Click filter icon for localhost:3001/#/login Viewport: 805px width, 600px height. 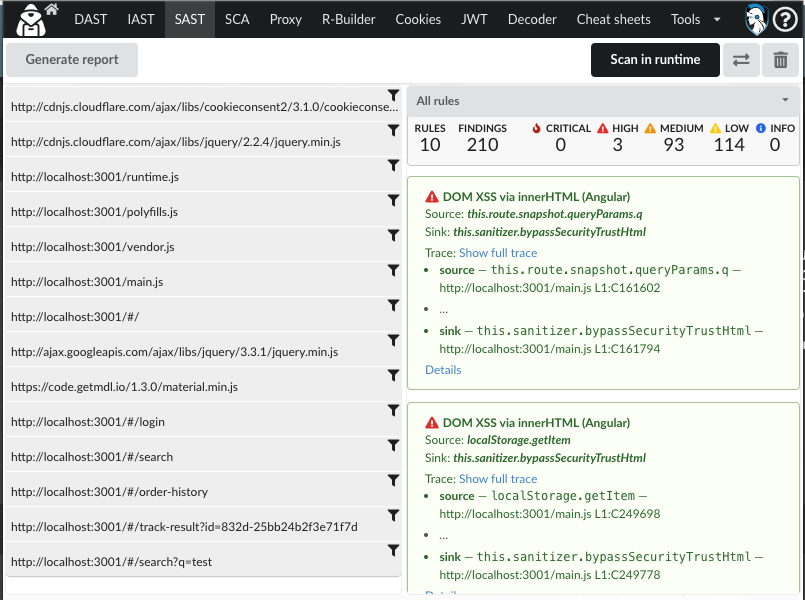(393, 410)
